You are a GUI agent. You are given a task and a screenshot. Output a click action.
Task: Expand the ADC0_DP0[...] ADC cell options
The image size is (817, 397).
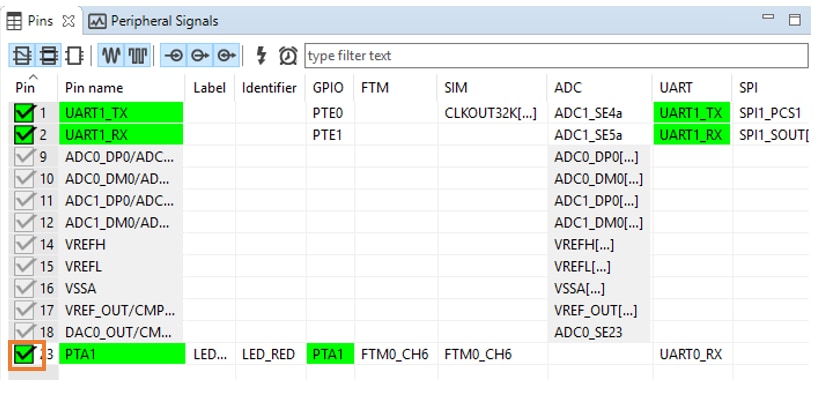click(596, 157)
